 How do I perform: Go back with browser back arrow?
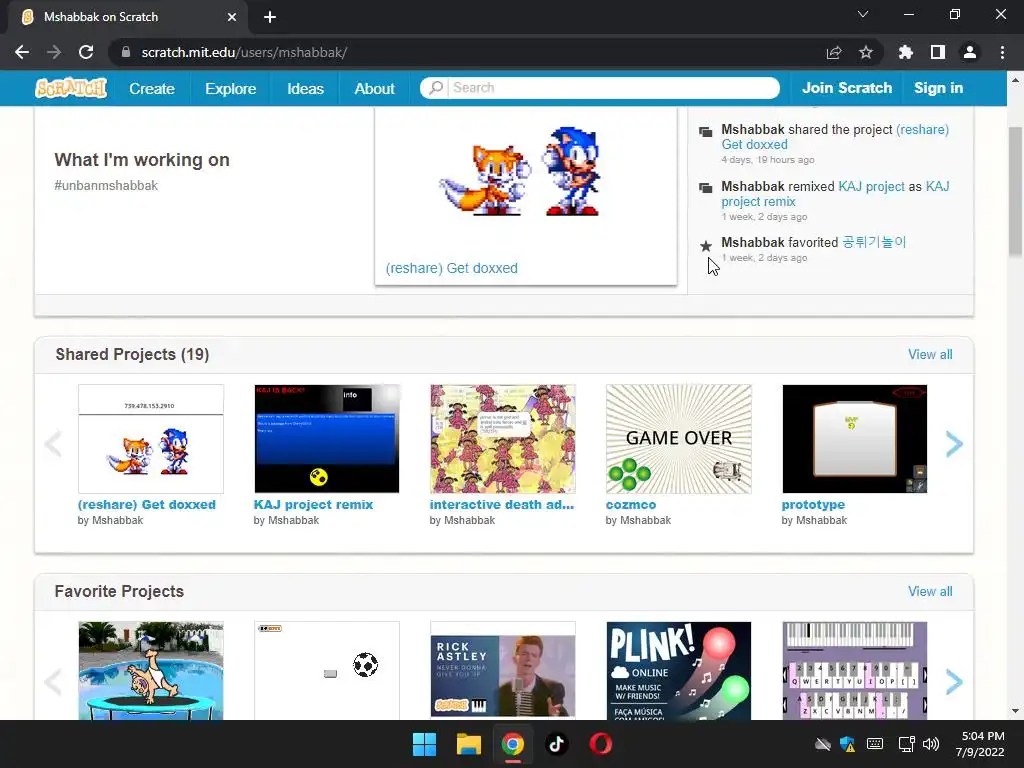[22, 52]
